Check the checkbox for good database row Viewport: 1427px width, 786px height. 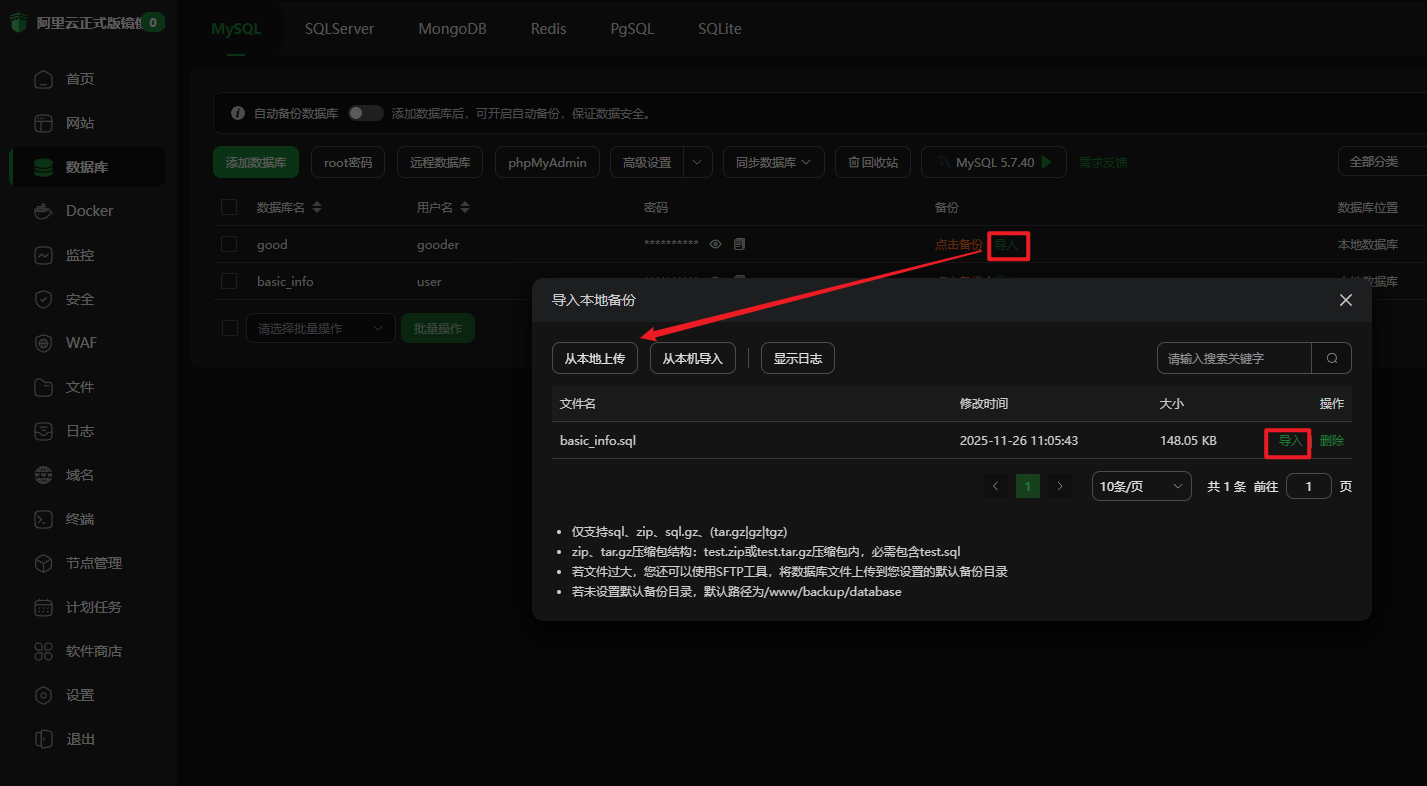pos(229,244)
